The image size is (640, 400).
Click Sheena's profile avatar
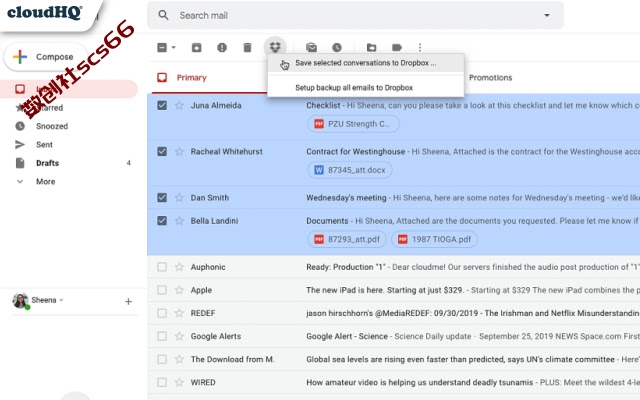pos(20,301)
